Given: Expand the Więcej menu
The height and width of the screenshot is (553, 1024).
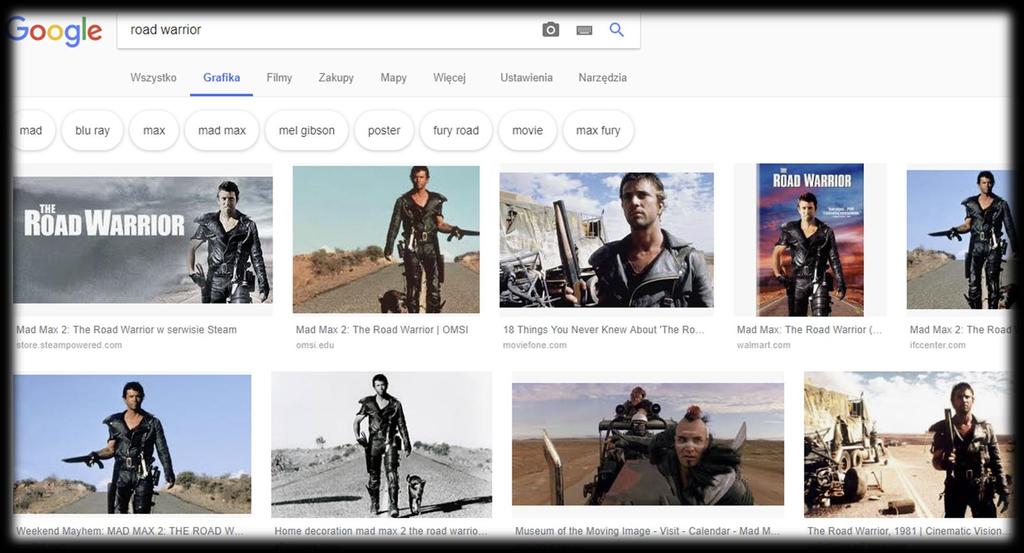Looking at the screenshot, I should [x=449, y=78].
